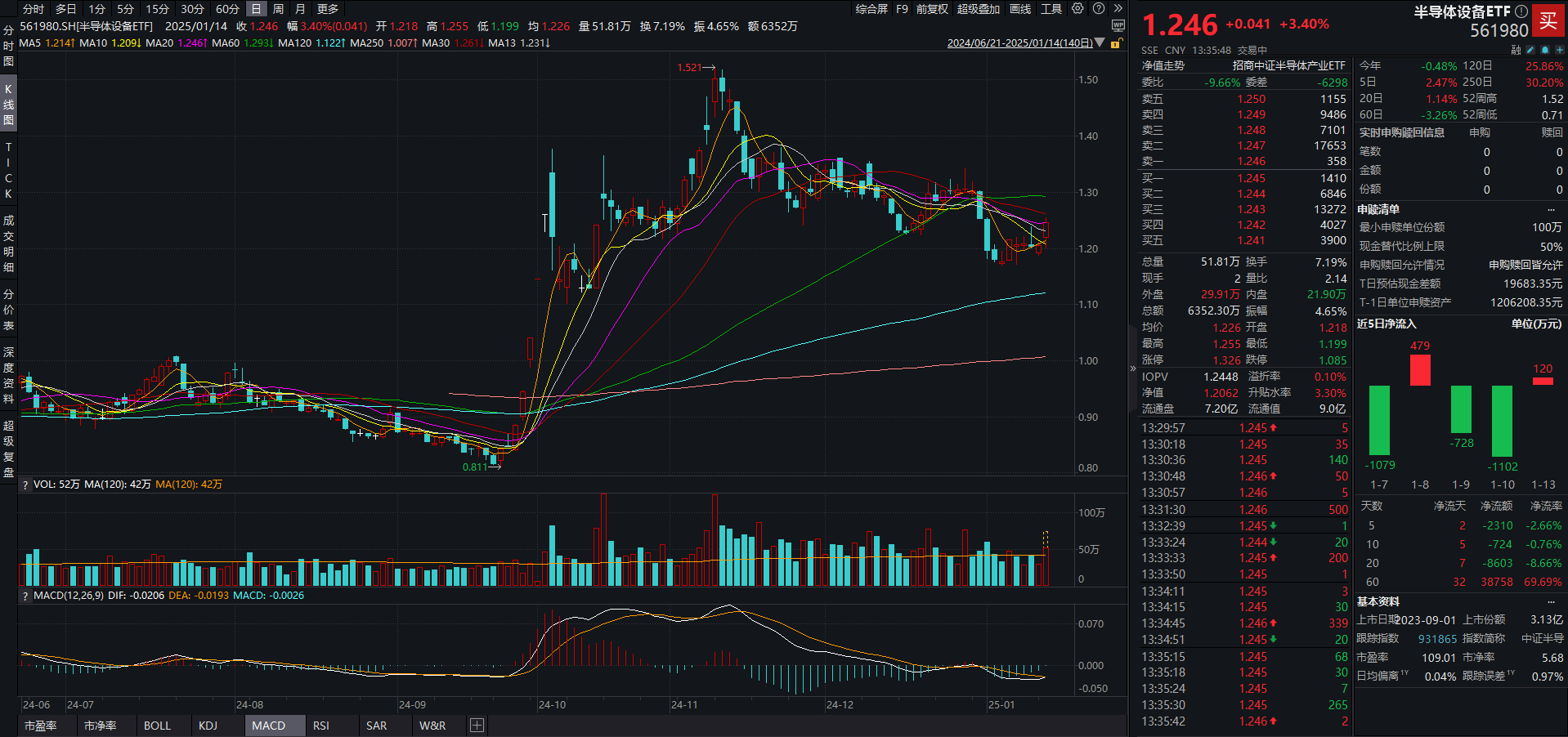Open the F9 details button

(x=902, y=9)
